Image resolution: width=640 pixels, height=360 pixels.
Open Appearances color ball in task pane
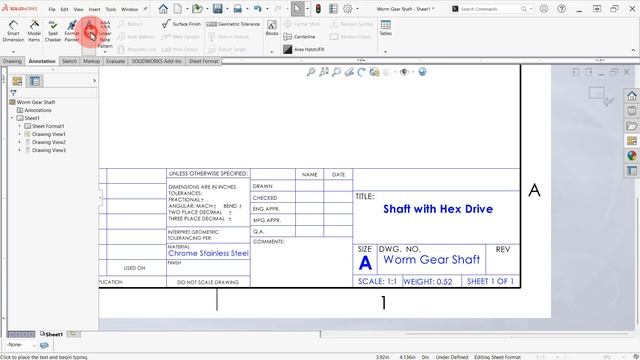632,156
